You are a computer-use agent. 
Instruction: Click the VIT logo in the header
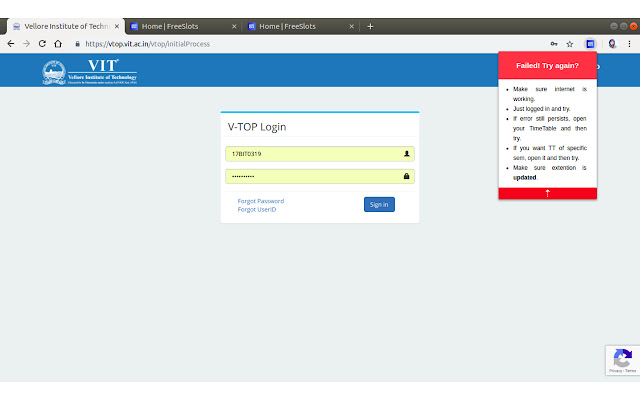[89, 72]
